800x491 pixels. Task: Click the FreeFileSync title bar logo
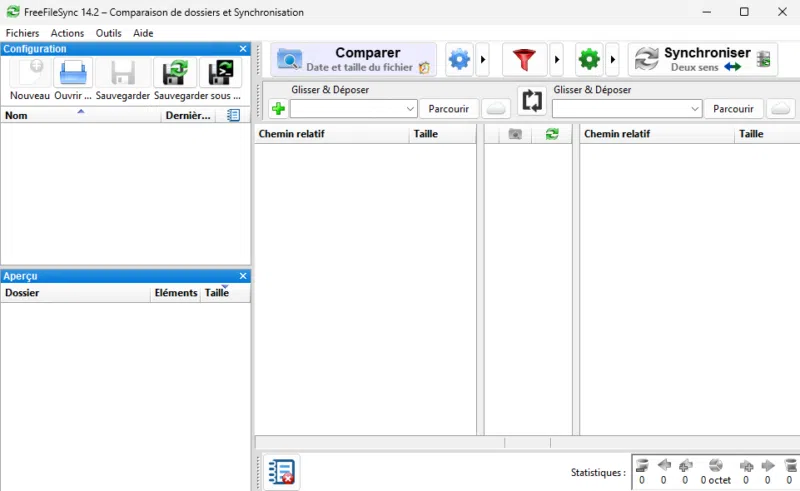click(x=13, y=12)
